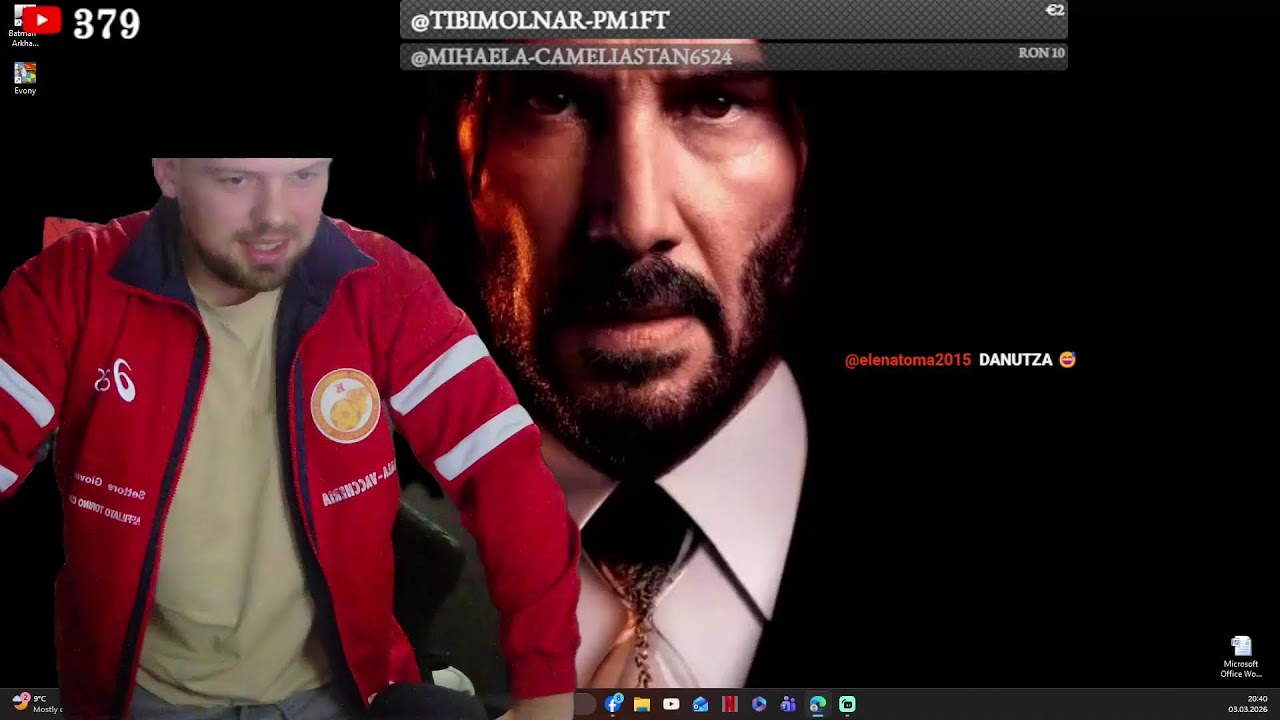Open the weather widget showing 9°C
This screenshot has height=720, width=1280.
pos(36,703)
